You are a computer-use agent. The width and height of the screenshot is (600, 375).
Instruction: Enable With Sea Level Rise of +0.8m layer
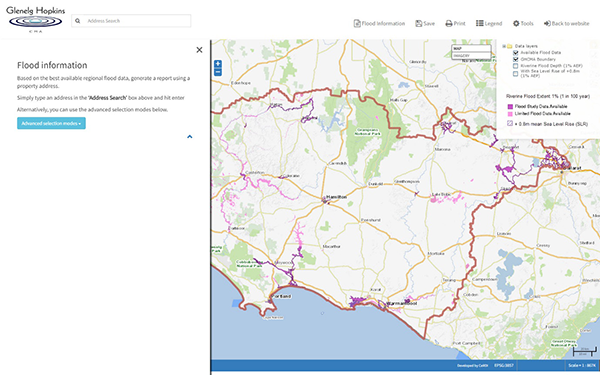click(x=515, y=73)
